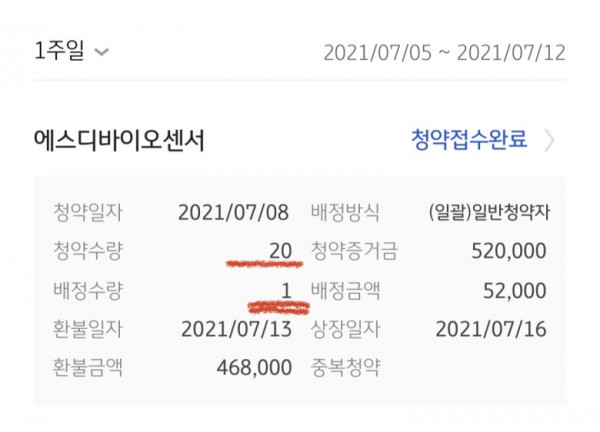
Task: Click the 환불일자 date 2021/07/13
Action: point(236,329)
